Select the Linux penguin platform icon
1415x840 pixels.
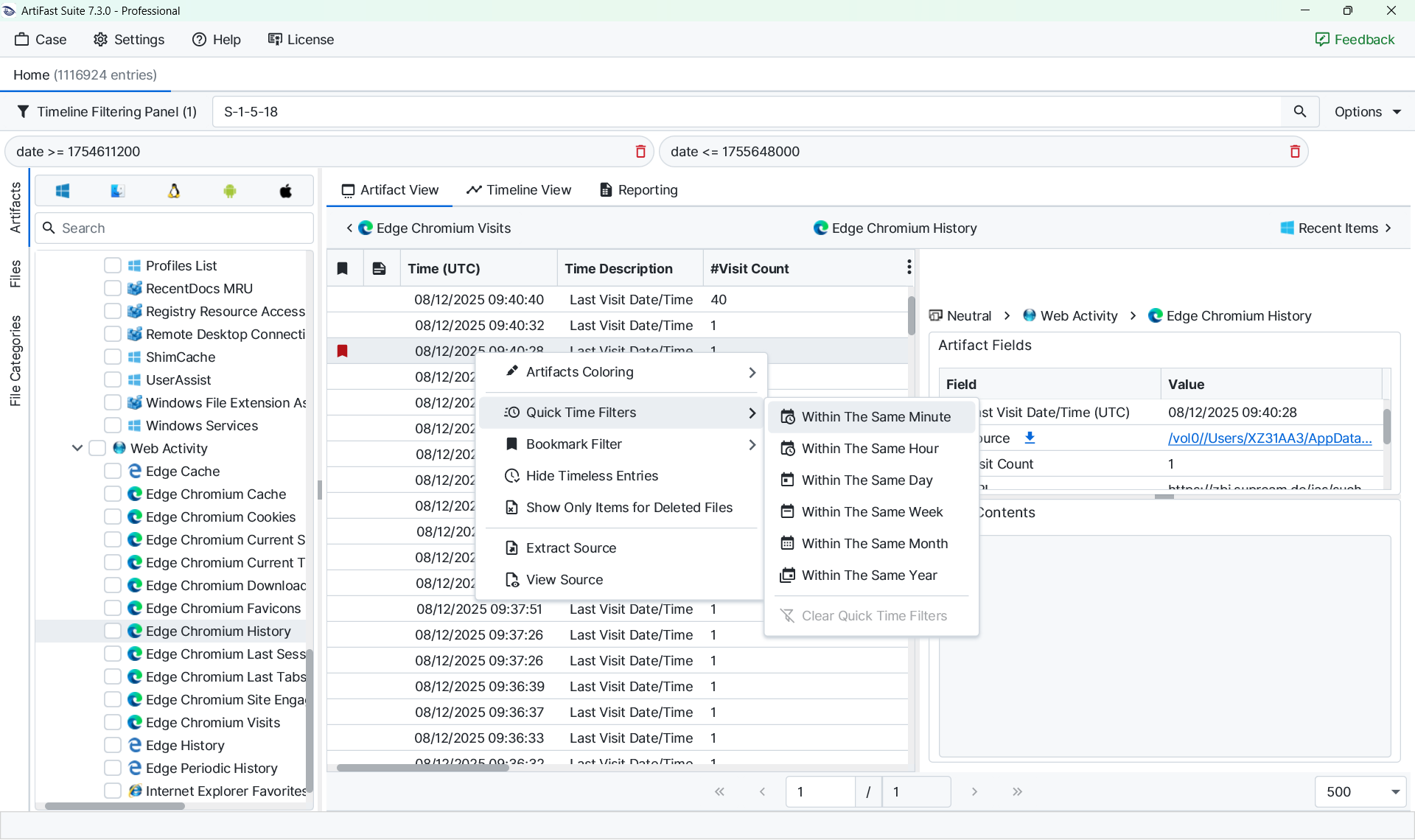(174, 192)
